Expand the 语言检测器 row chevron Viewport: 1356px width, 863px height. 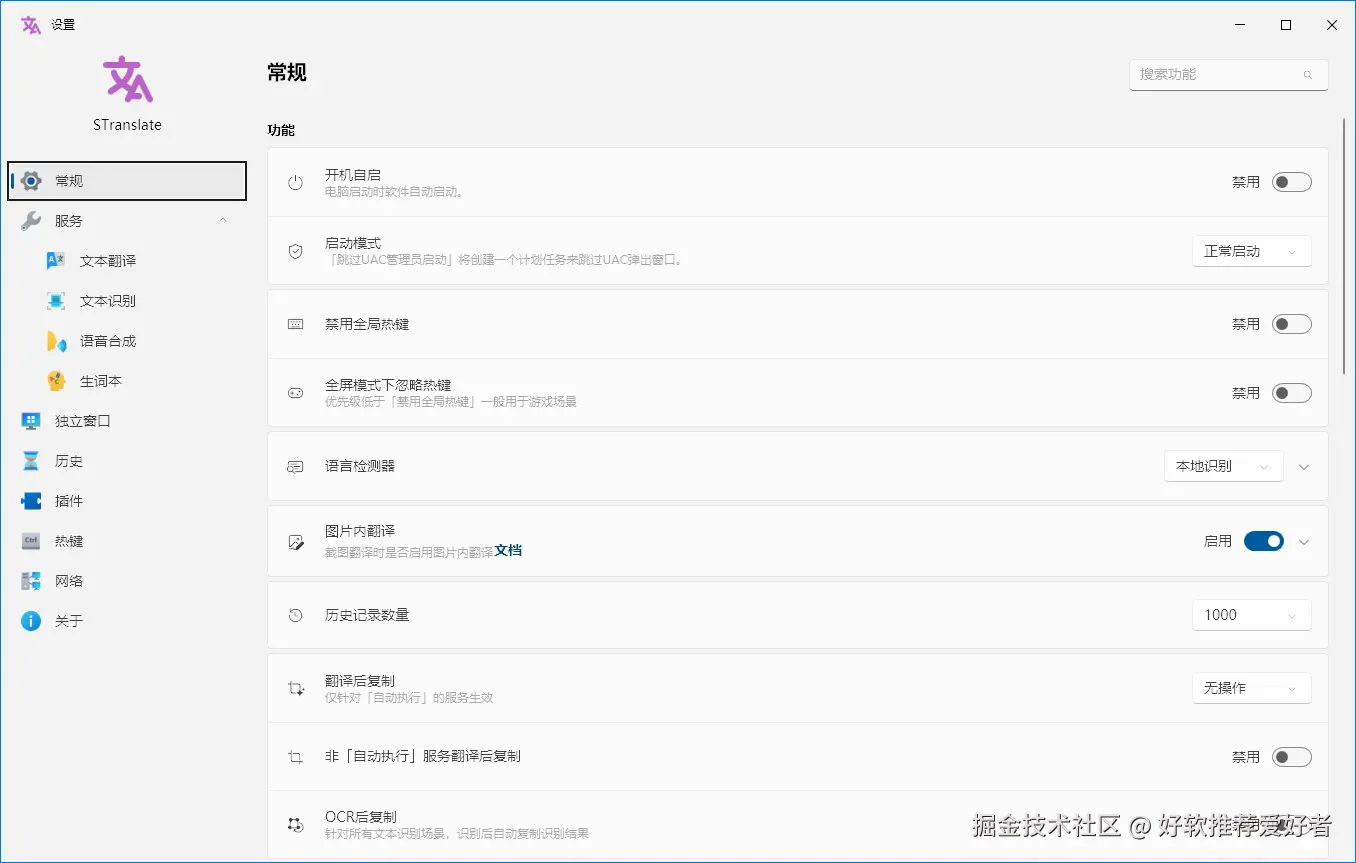coord(1303,466)
